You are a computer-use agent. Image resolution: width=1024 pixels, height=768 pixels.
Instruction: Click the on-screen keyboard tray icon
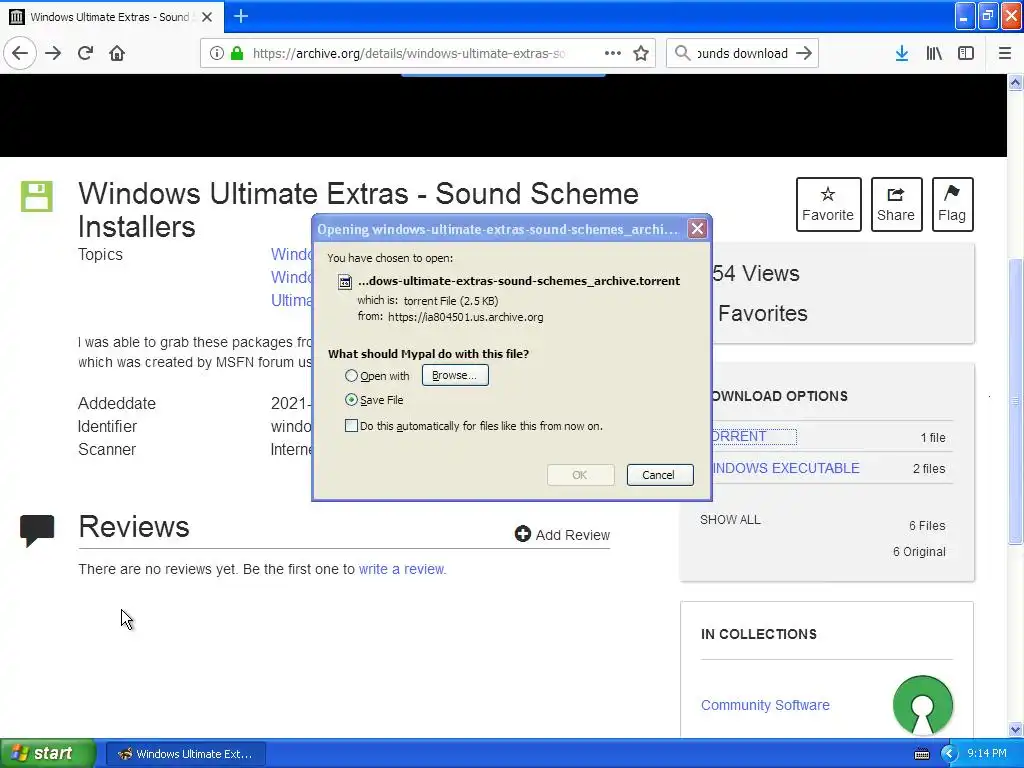pos(921,754)
